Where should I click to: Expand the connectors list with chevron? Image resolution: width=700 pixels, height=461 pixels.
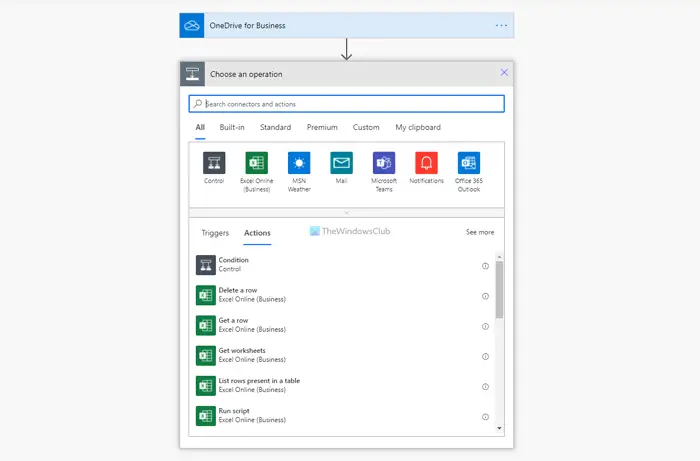pos(346,213)
